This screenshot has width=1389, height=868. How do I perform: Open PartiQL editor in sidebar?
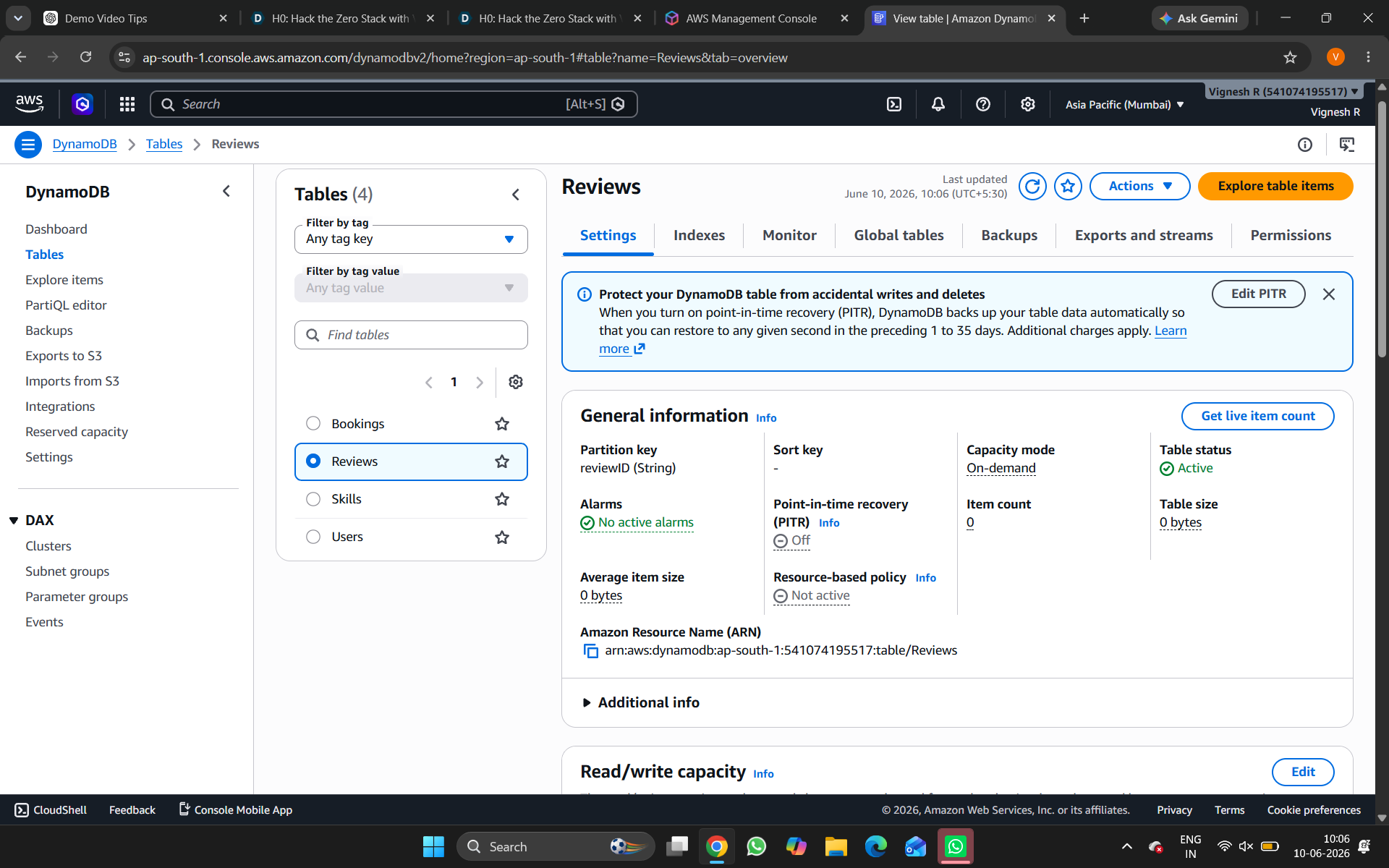pyautogui.click(x=66, y=305)
